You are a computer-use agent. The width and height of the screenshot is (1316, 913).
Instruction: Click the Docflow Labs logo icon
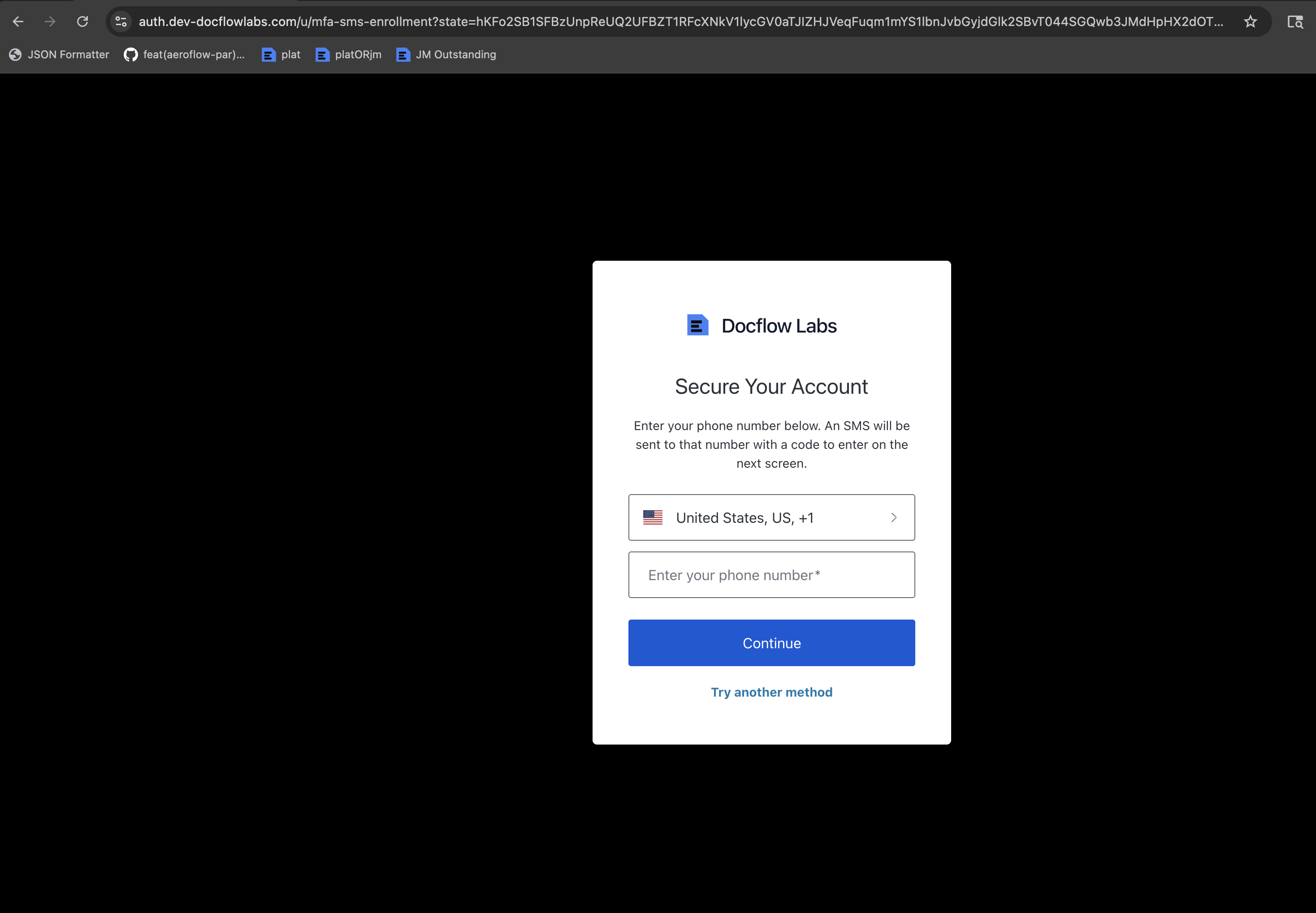coord(697,325)
